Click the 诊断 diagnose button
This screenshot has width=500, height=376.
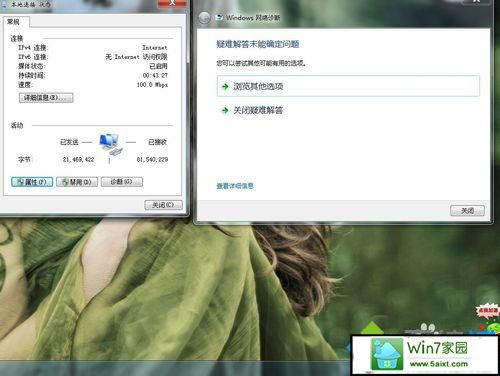(x=122, y=182)
